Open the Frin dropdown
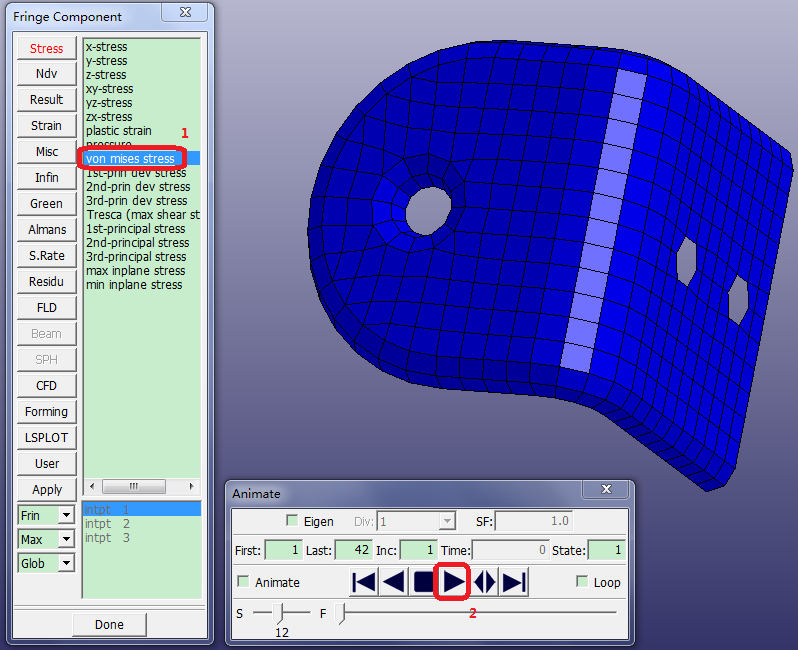Image resolution: width=798 pixels, height=650 pixels. pos(66,515)
